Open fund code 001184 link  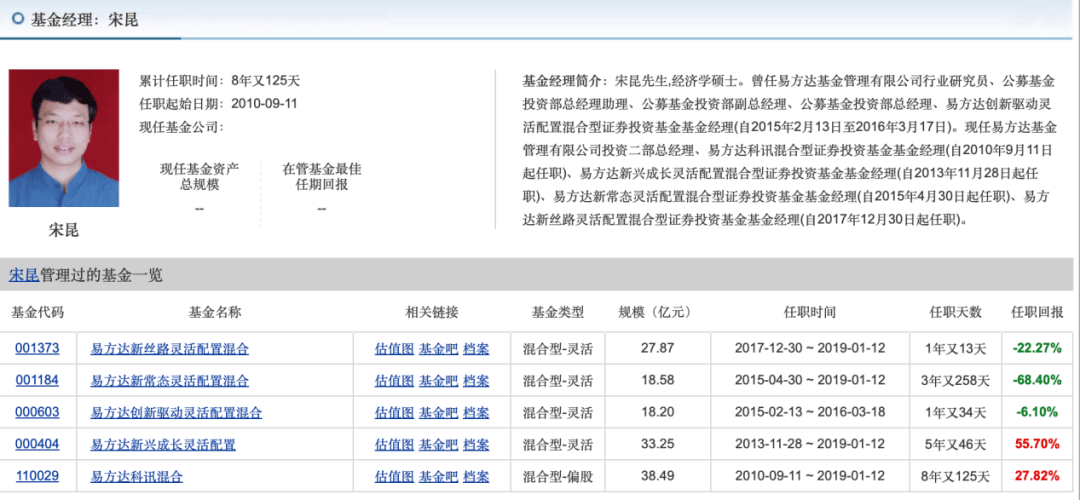tap(36, 381)
